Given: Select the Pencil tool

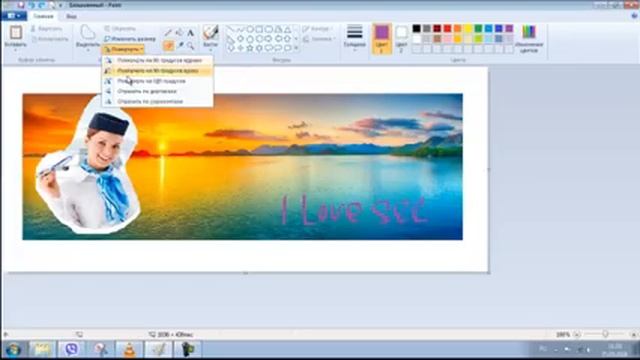Looking at the screenshot, I should pyautogui.click(x=168, y=33).
